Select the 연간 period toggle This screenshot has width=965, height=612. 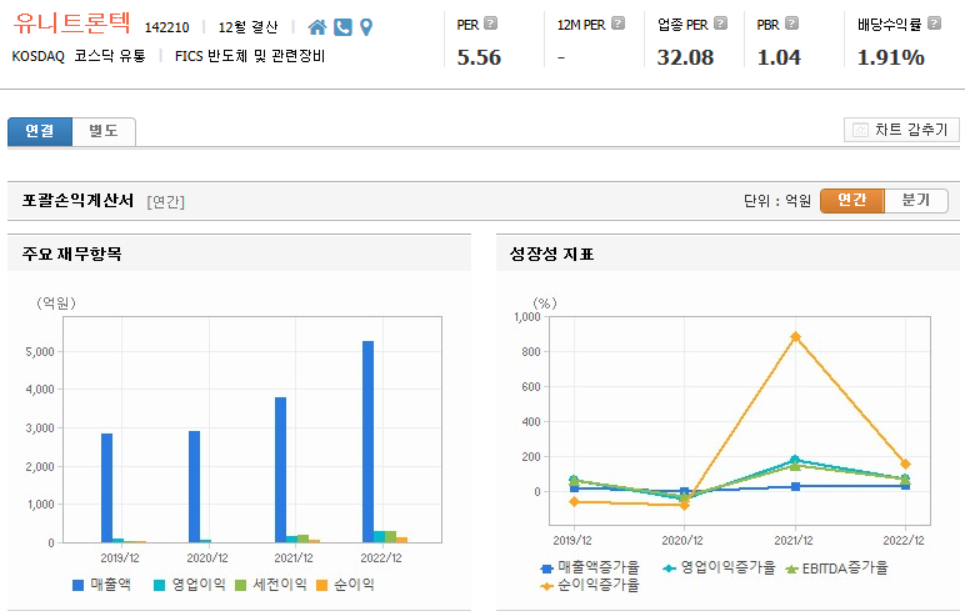point(855,200)
